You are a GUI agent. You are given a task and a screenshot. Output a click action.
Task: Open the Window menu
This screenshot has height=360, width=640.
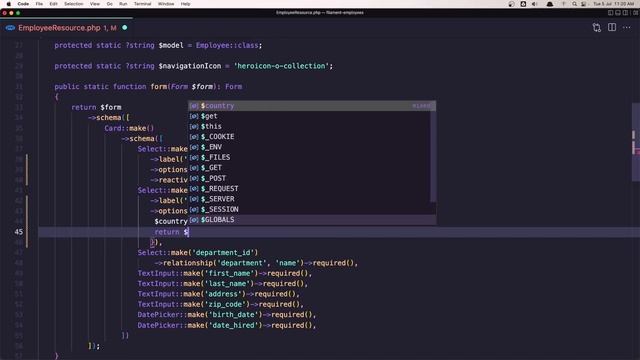click(166, 4)
